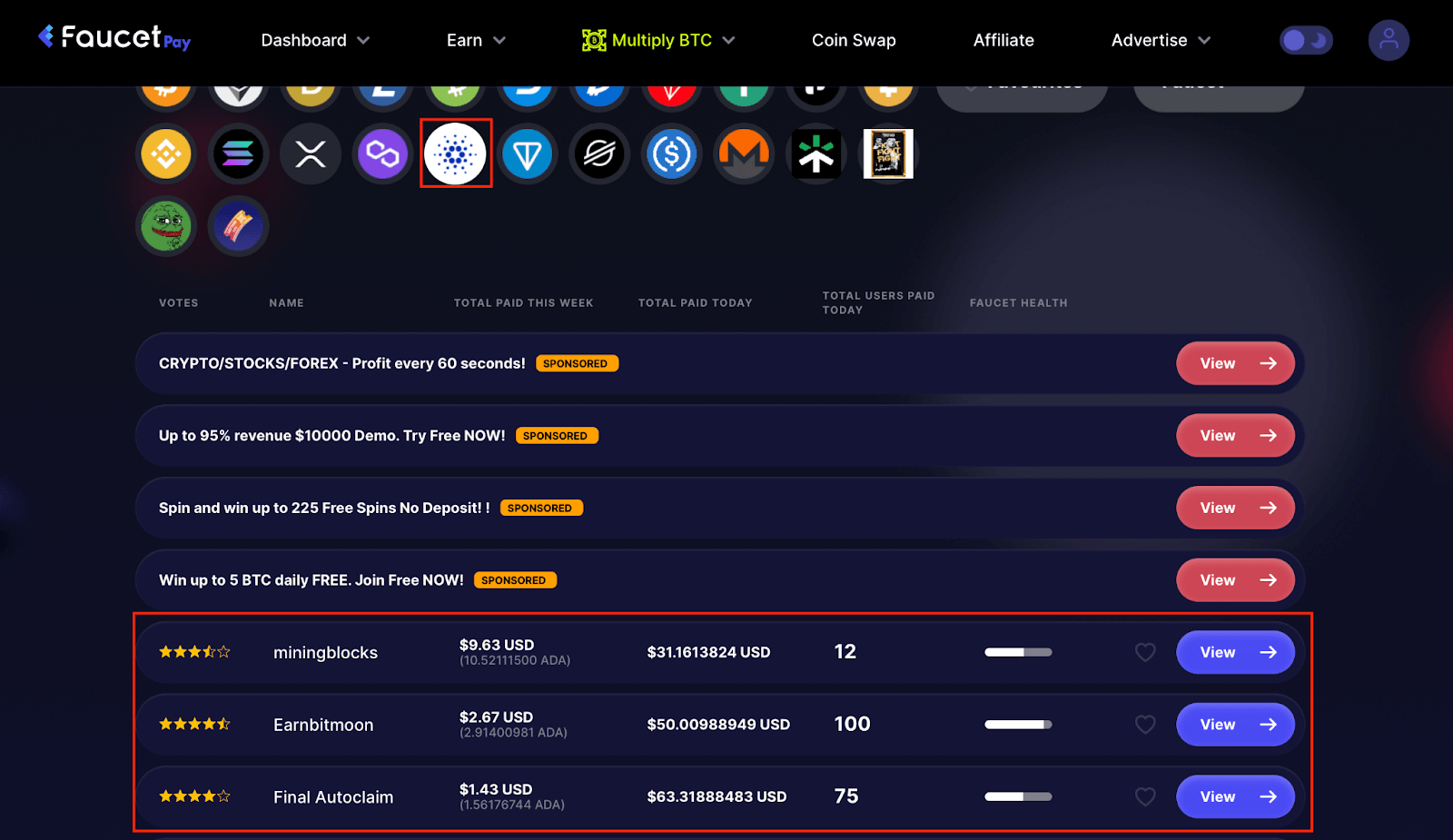The image size is (1453, 840).
Task: Select the Binance Coin (BNB) icon
Action: click(x=166, y=154)
